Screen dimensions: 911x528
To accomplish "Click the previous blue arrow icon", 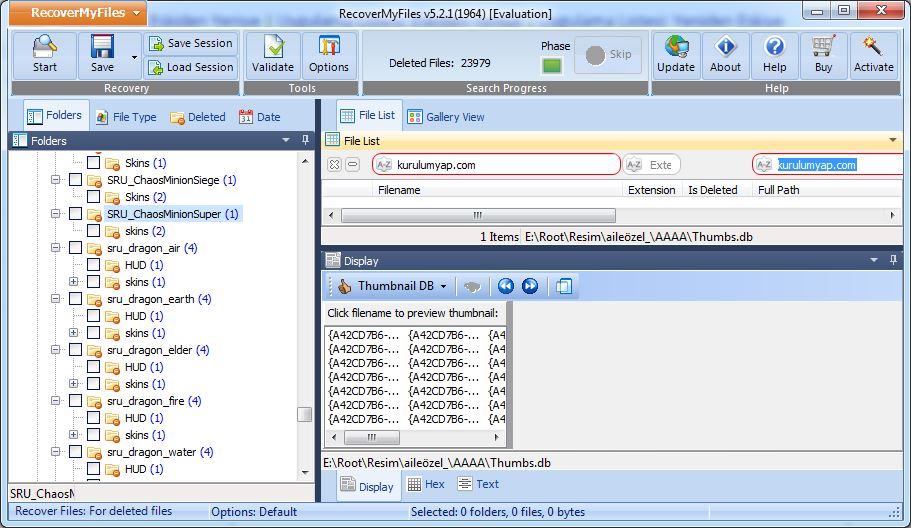I will click(x=505, y=286).
